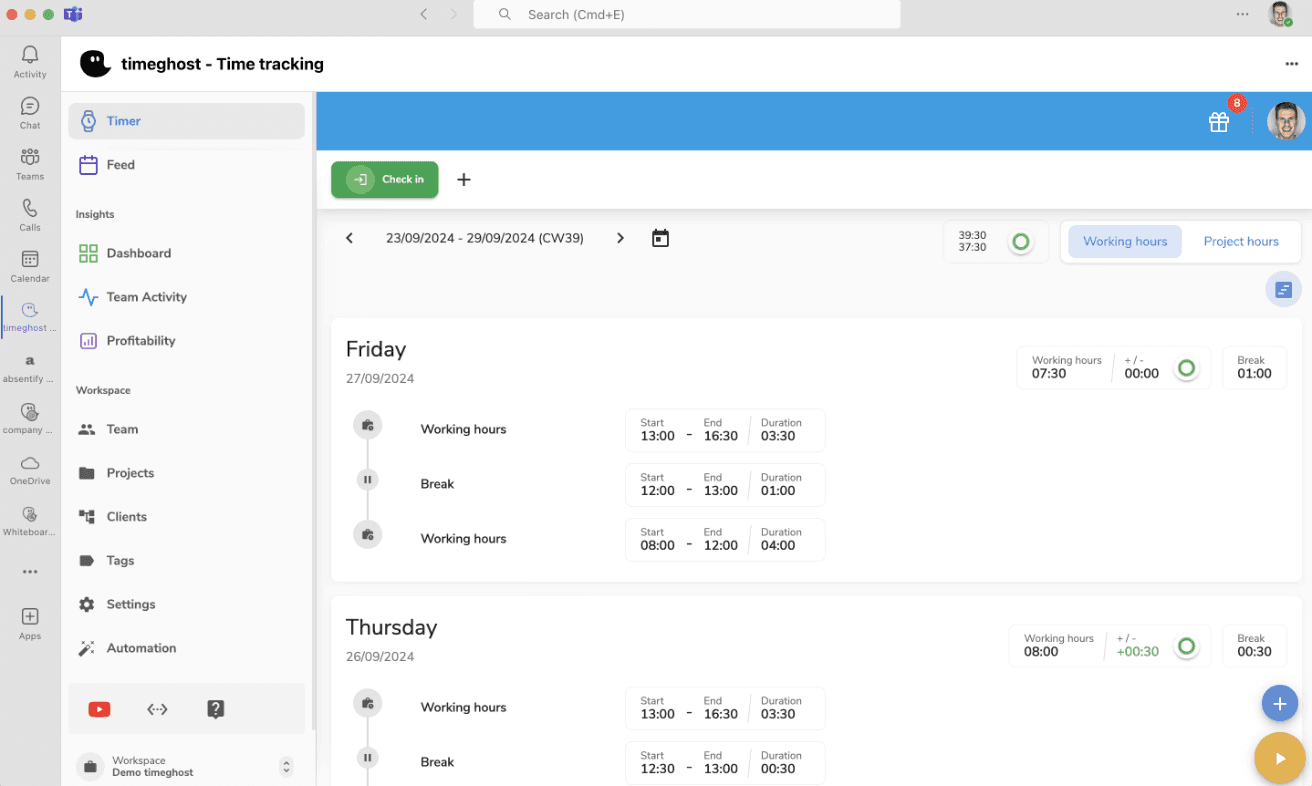
Task: Go to the previous week
Action: click(349, 238)
